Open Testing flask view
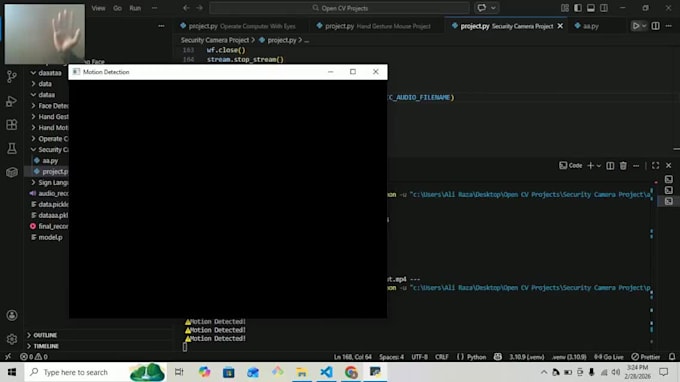680x382 pixels. click(12, 149)
